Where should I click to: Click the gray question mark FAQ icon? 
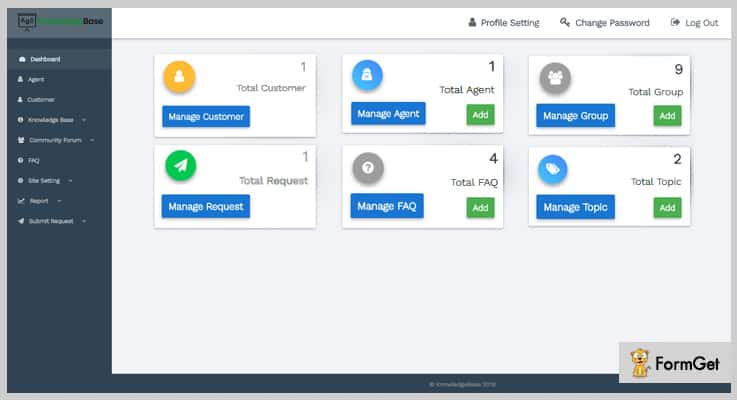tap(368, 168)
